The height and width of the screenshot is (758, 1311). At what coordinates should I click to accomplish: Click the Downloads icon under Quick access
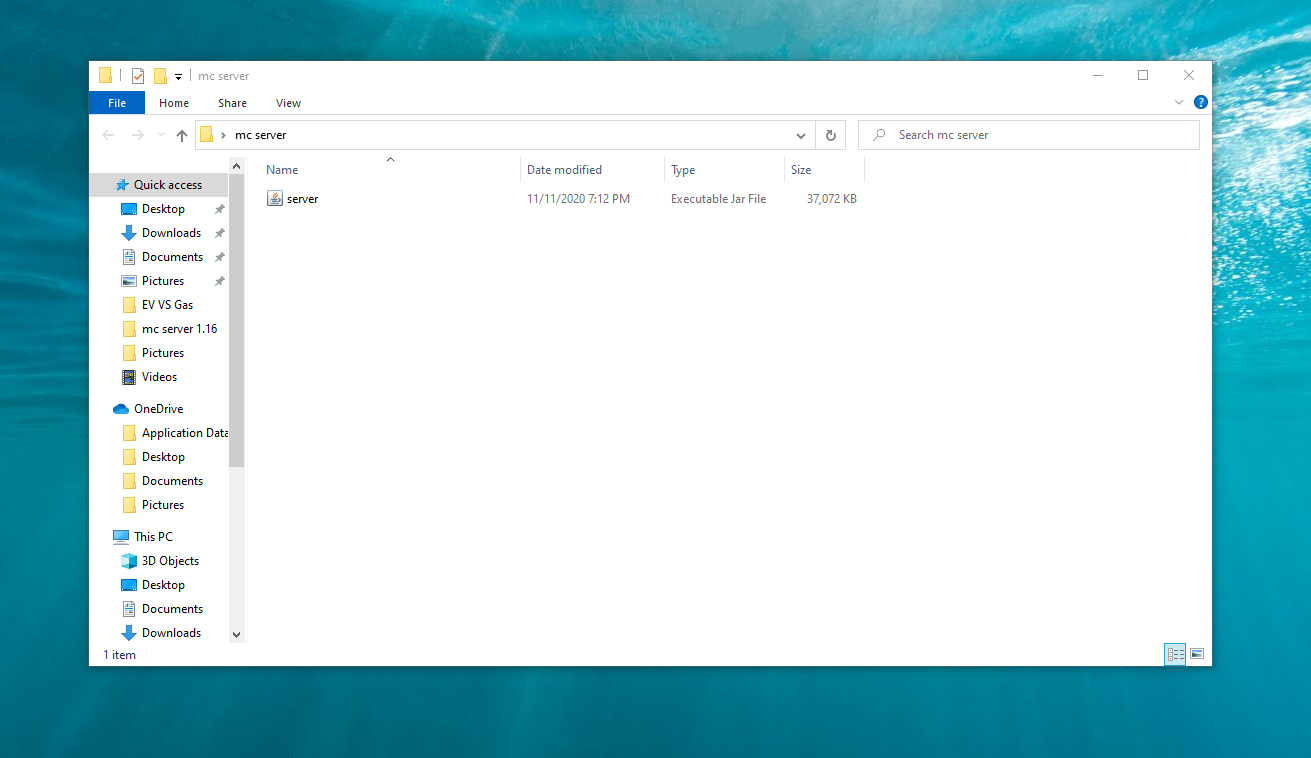point(130,232)
